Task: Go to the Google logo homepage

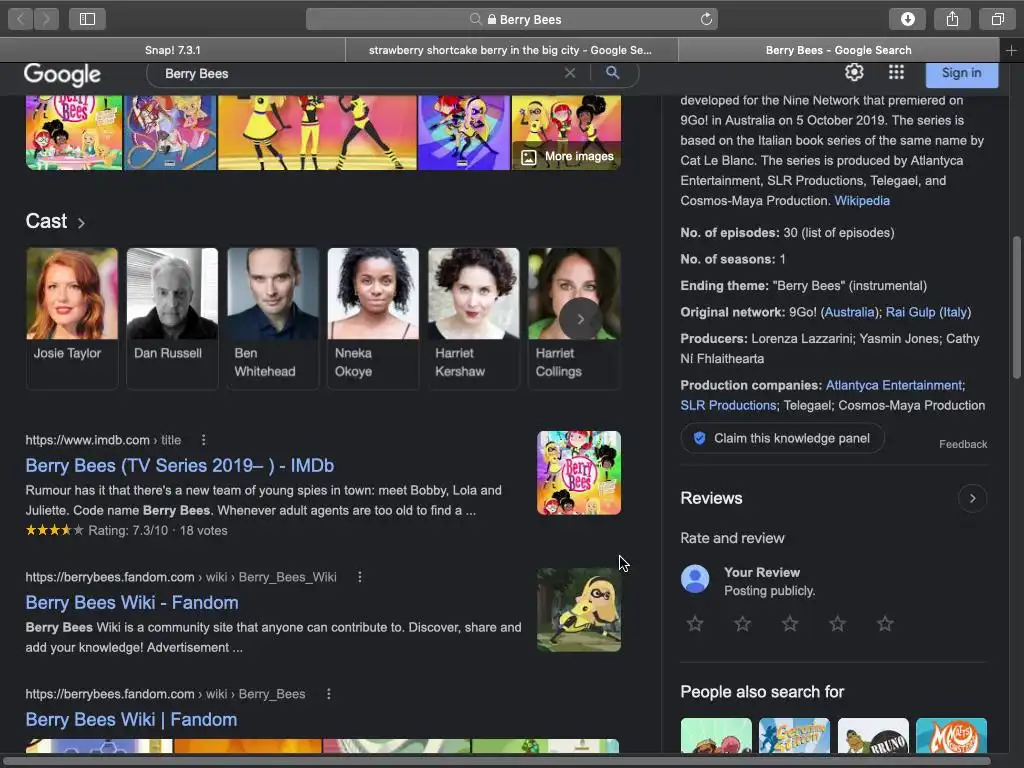Action: [62, 74]
